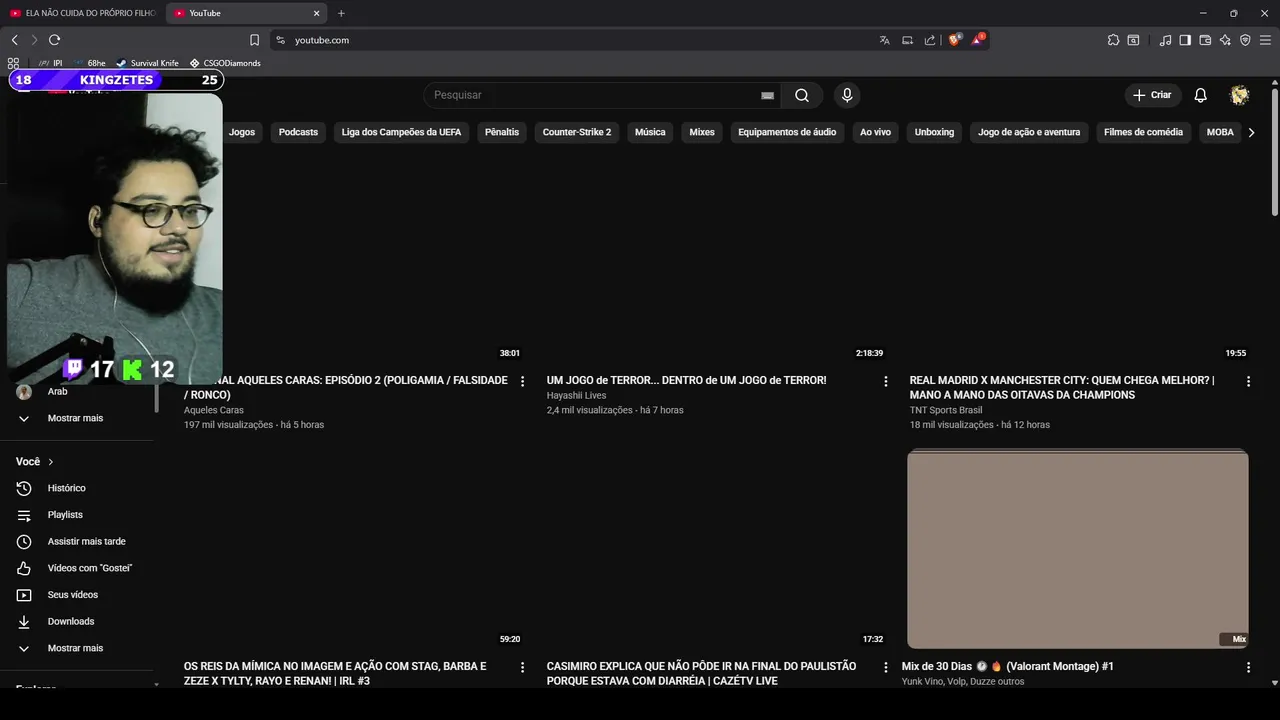Open the Brave playlist music note icon
The height and width of the screenshot is (720, 1280).
coord(1165,40)
